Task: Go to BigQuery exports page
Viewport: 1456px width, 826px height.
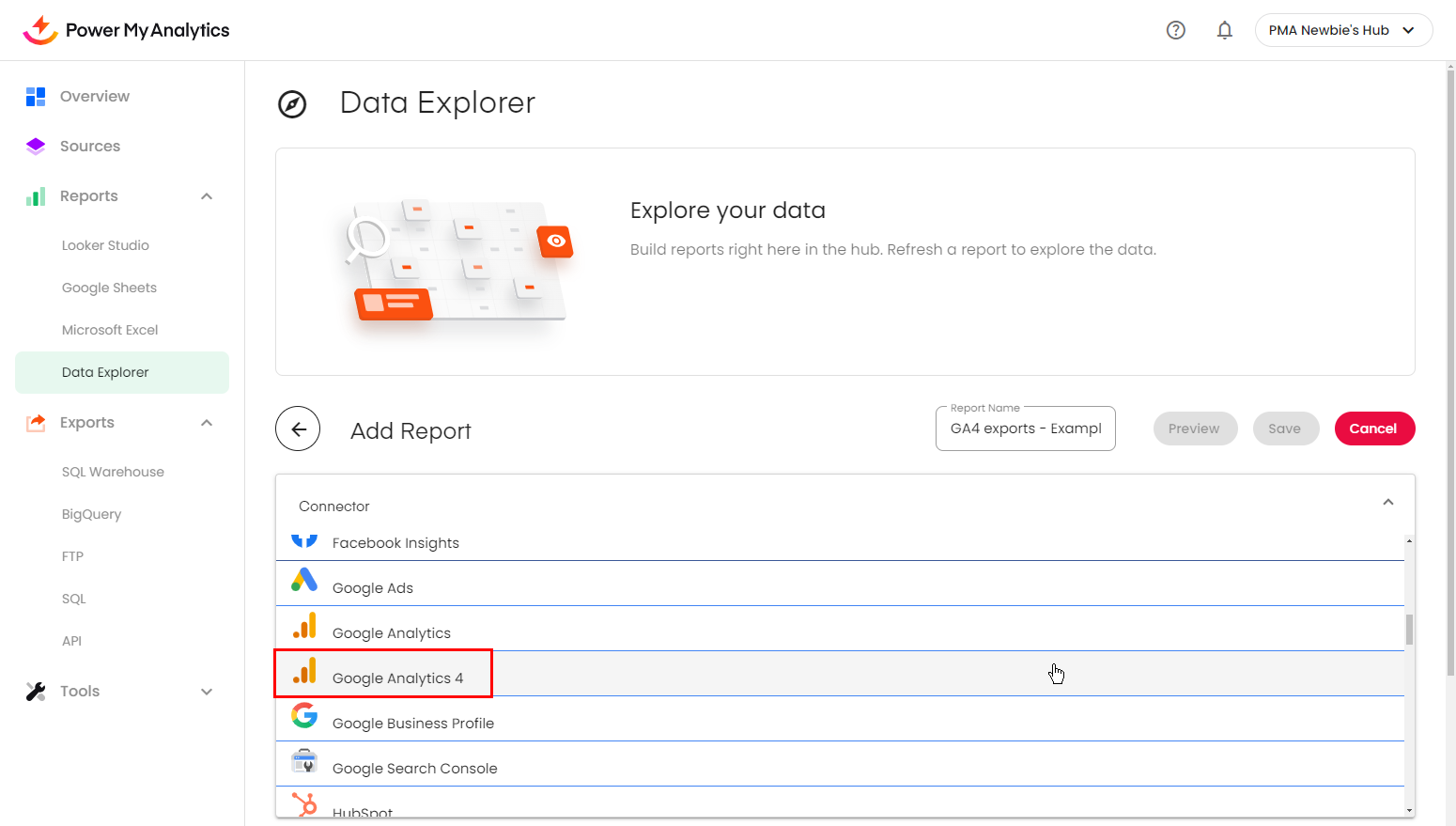Action: click(x=91, y=514)
